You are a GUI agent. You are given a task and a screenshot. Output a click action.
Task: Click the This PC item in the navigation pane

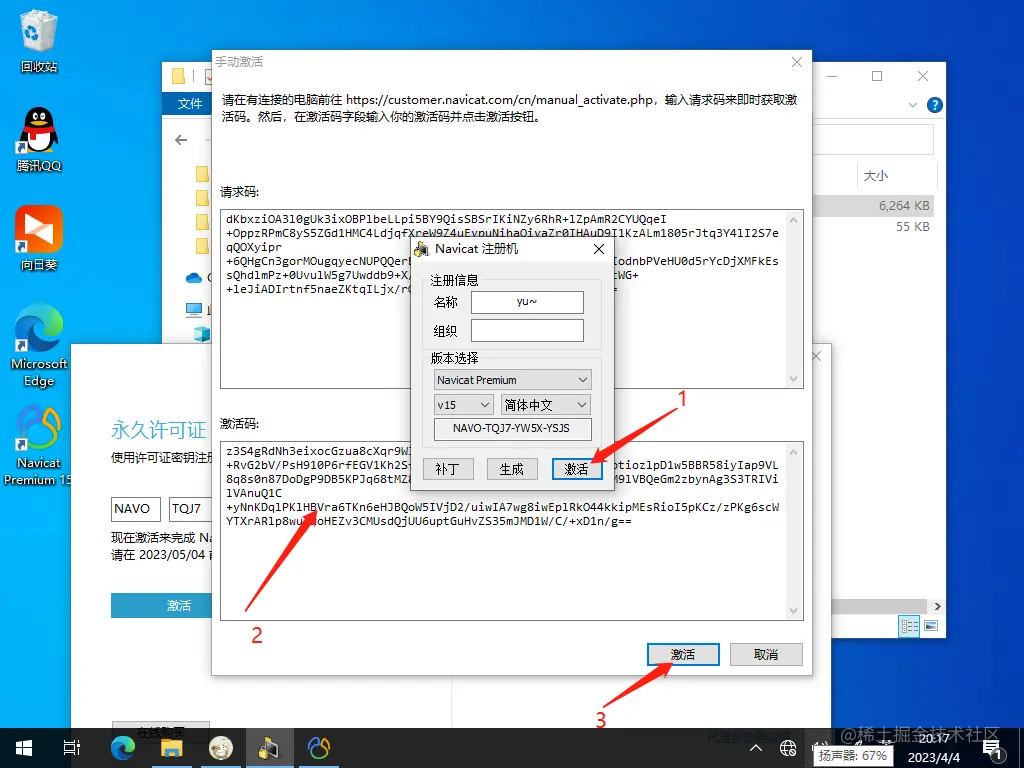click(x=196, y=309)
